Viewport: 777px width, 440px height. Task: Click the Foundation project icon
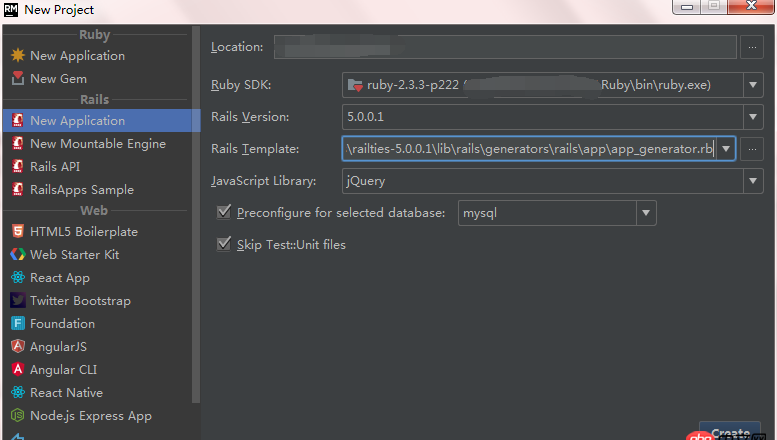[18, 323]
